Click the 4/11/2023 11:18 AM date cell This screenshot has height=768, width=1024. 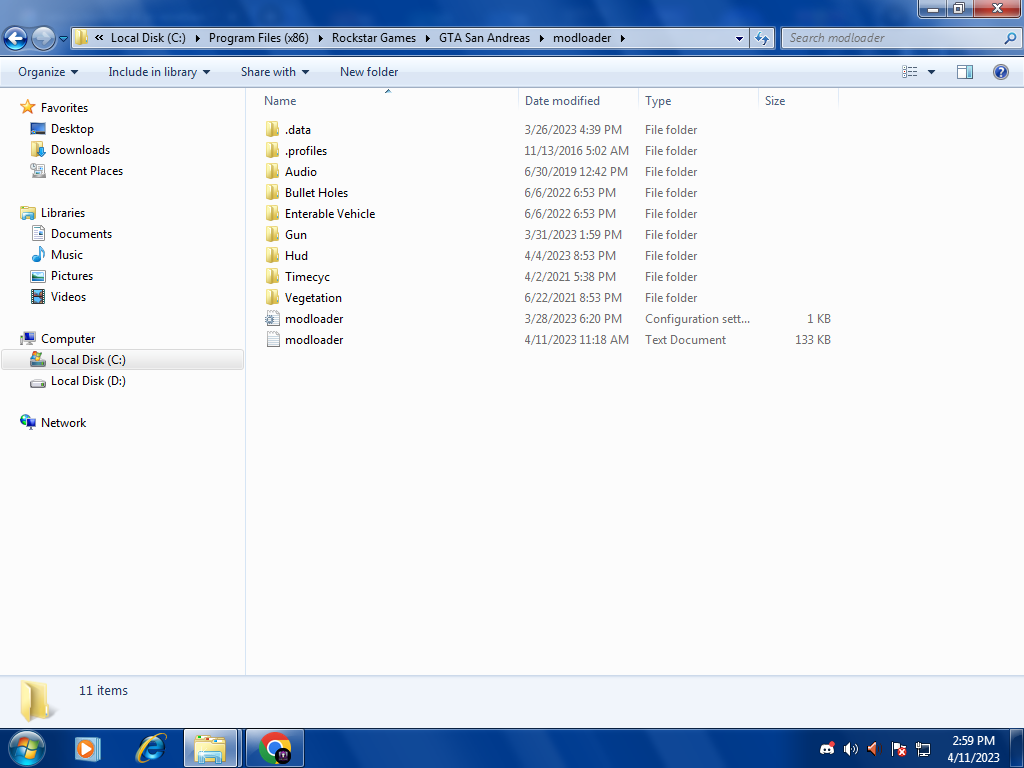pyautogui.click(x=577, y=340)
